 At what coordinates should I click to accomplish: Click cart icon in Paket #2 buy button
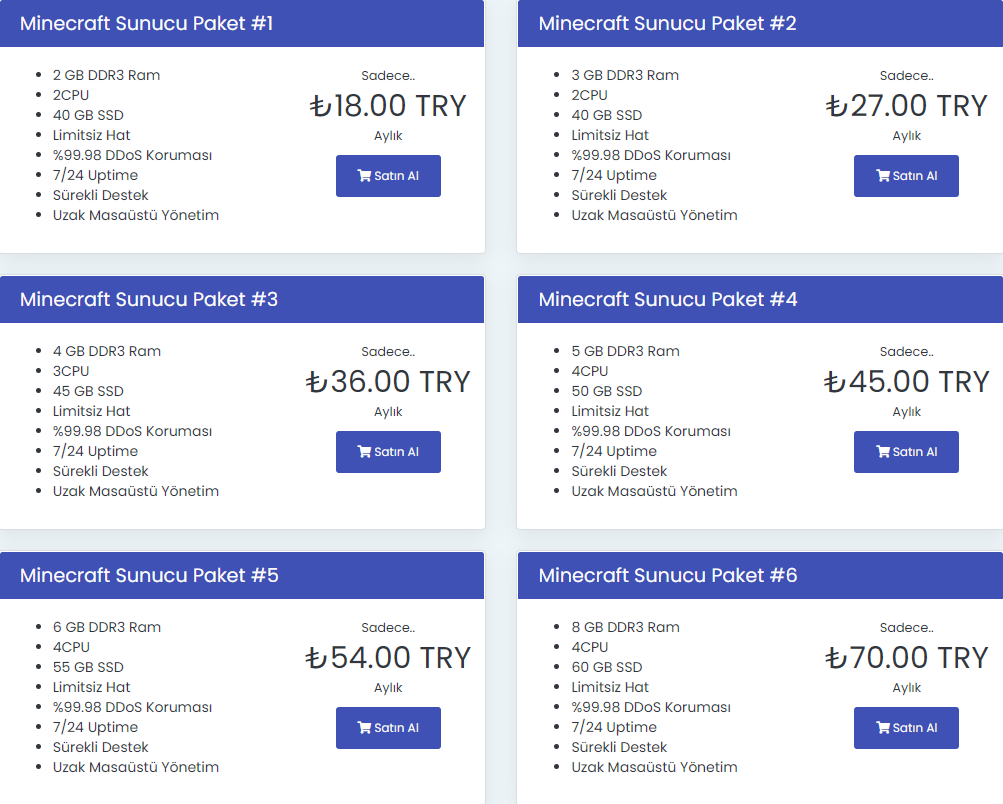883,175
